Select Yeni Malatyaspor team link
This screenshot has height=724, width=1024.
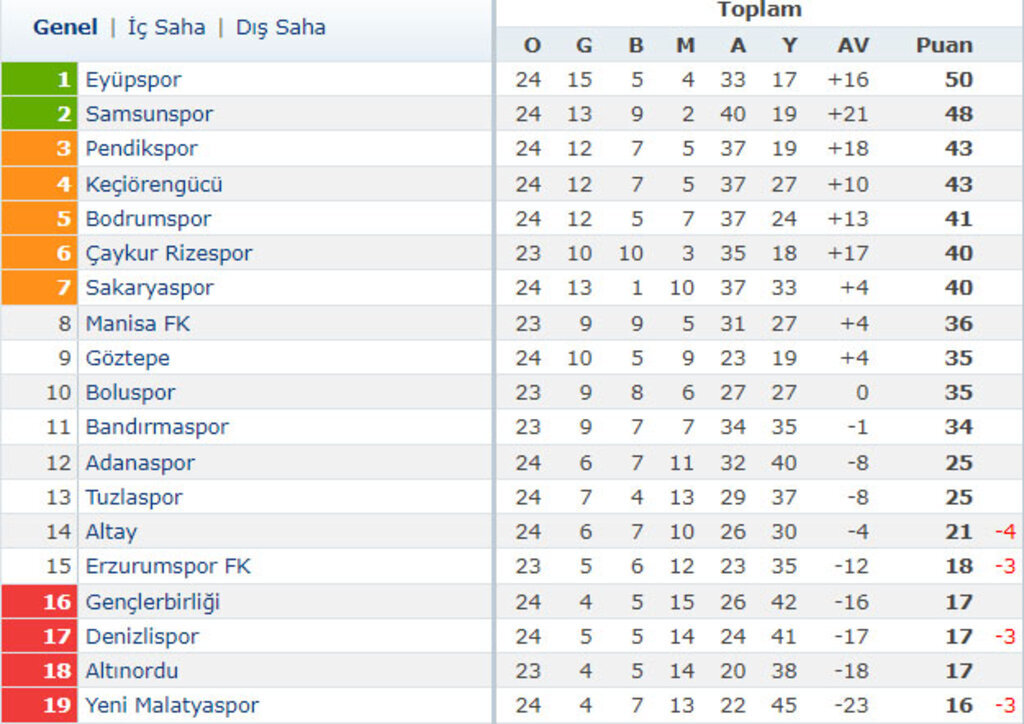point(172,705)
